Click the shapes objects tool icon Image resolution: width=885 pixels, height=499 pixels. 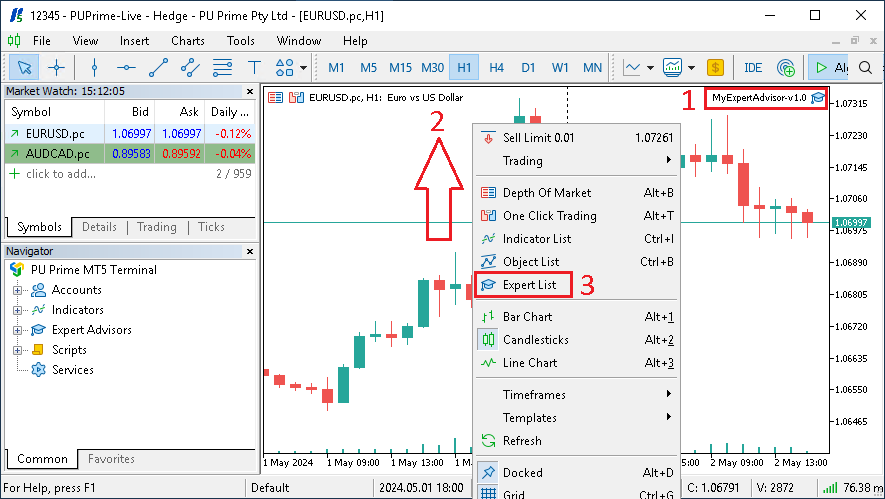[x=284, y=68]
